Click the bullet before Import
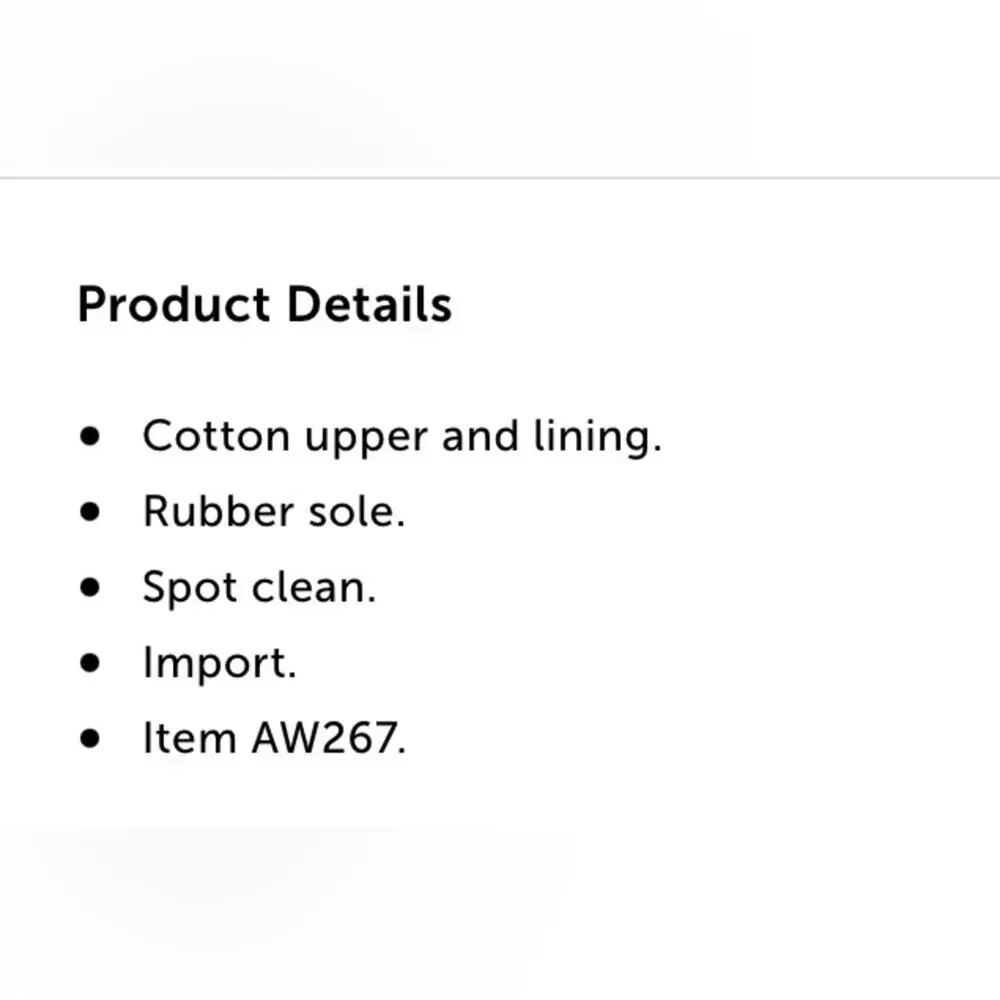Image resolution: width=1000 pixels, height=1000 pixels. 90,663
